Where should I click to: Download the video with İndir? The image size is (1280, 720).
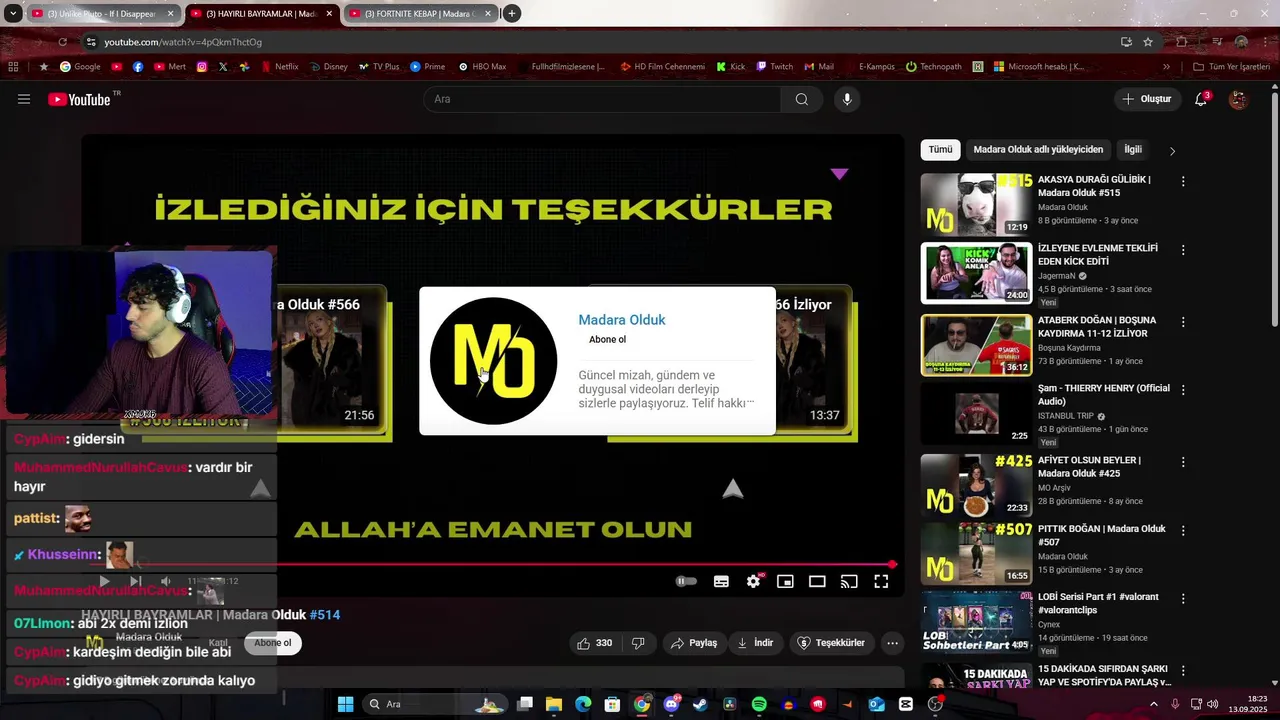pos(755,643)
